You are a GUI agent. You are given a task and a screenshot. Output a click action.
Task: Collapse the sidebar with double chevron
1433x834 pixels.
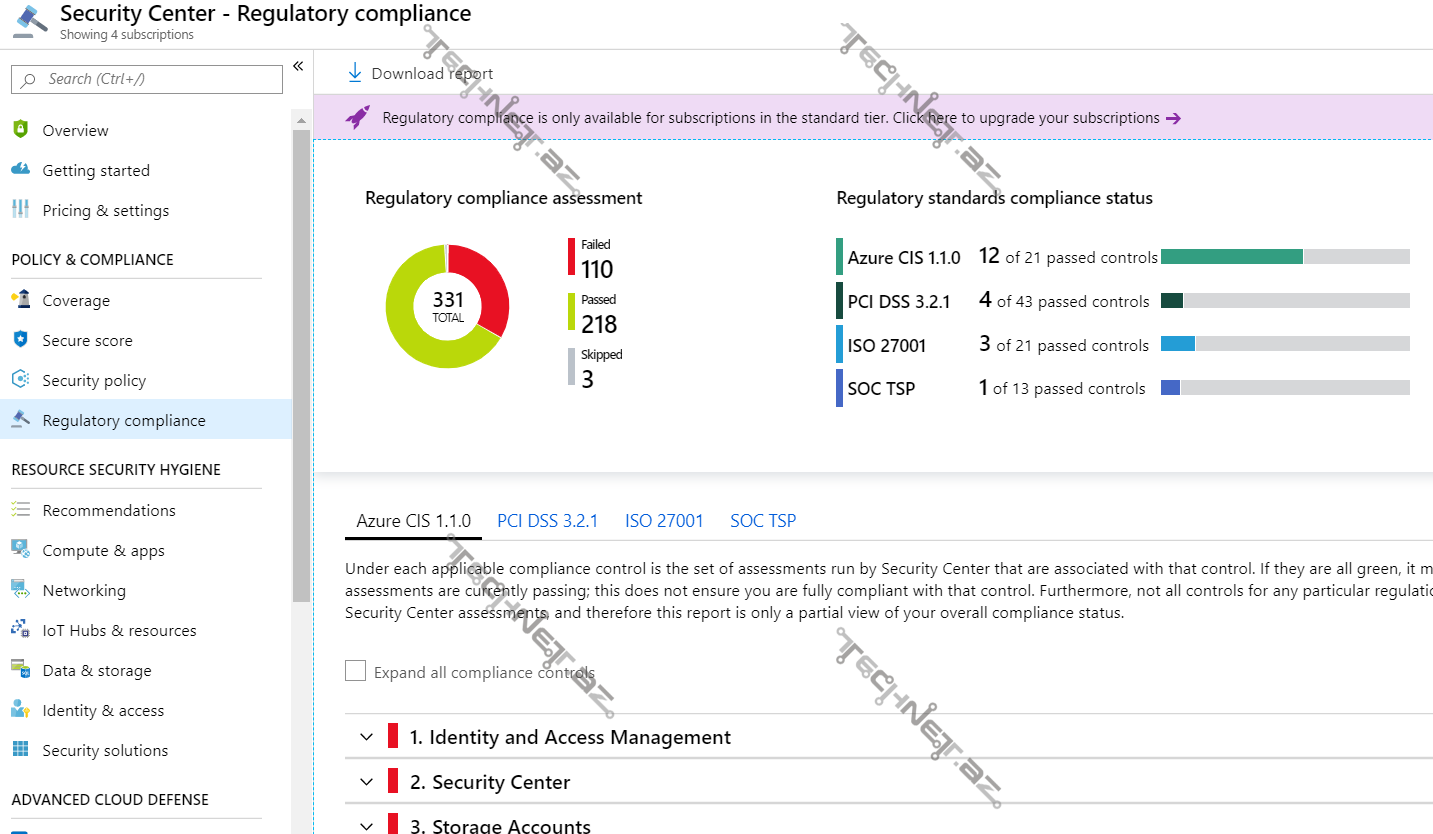298,66
